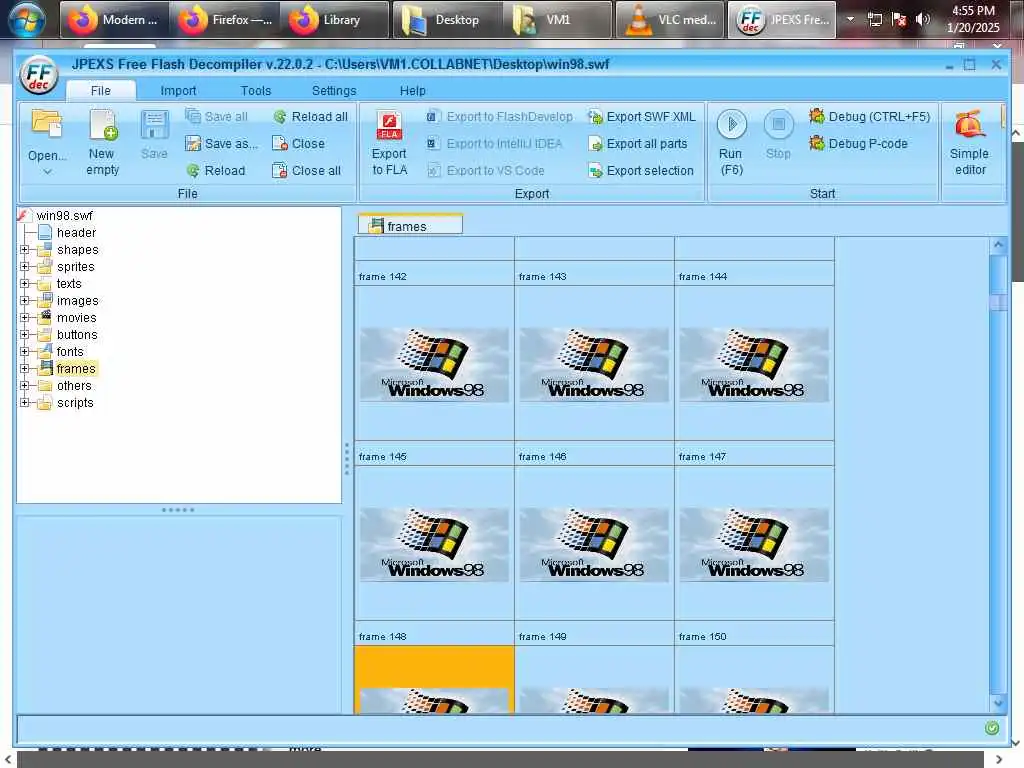Open the Help ribbon tab

pos(412,90)
